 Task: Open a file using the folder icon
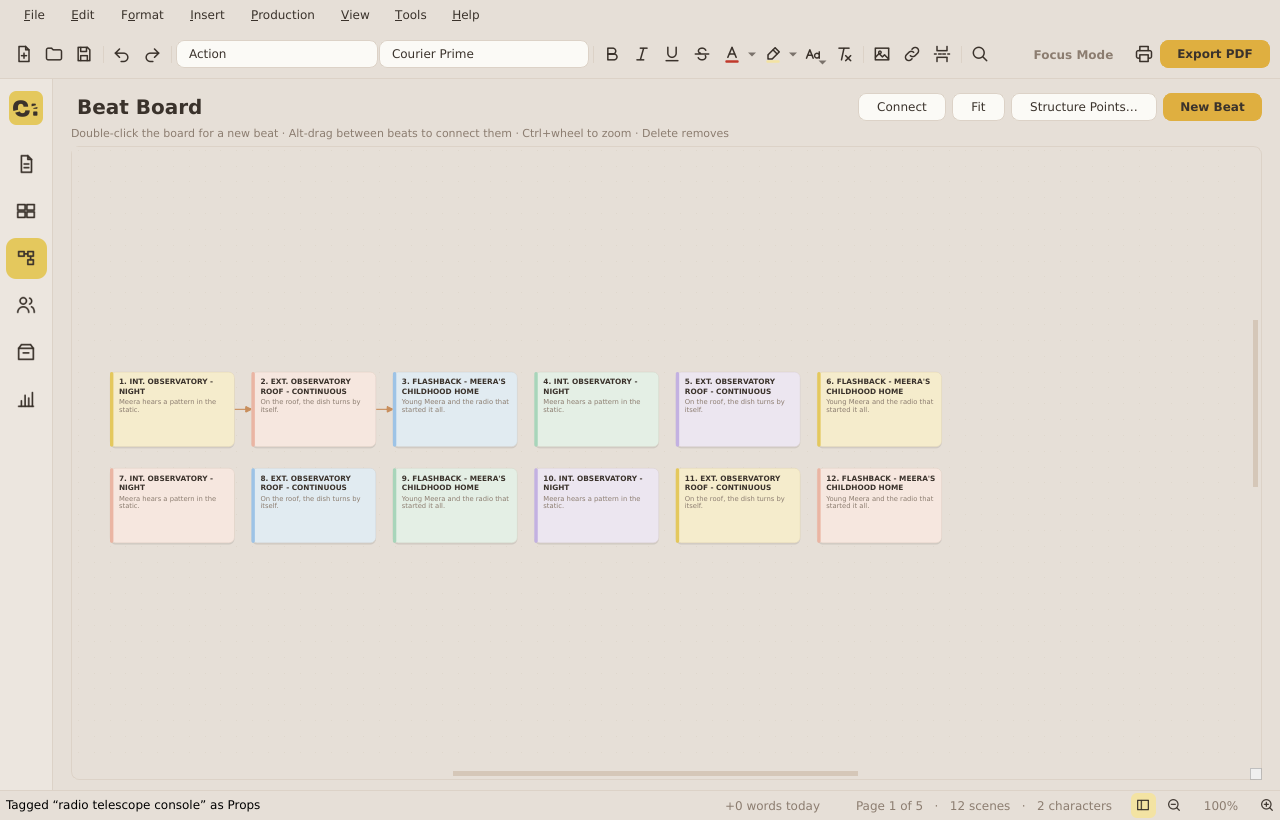[x=54, y=54]
